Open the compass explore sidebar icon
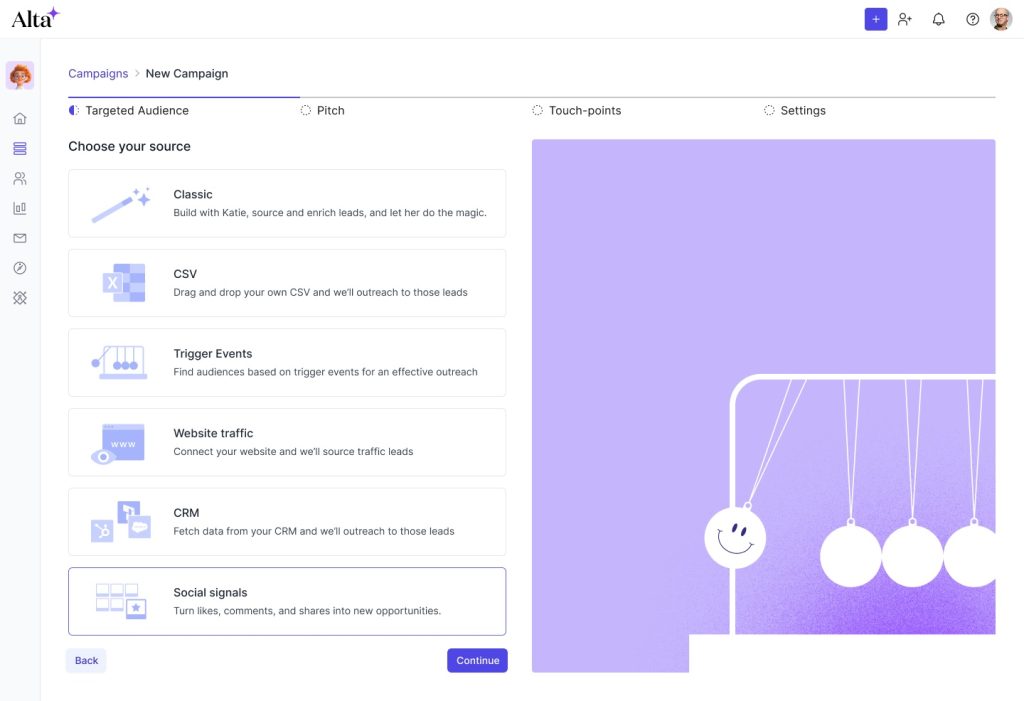The image size is (1024, 701). [x=20, y=268]
